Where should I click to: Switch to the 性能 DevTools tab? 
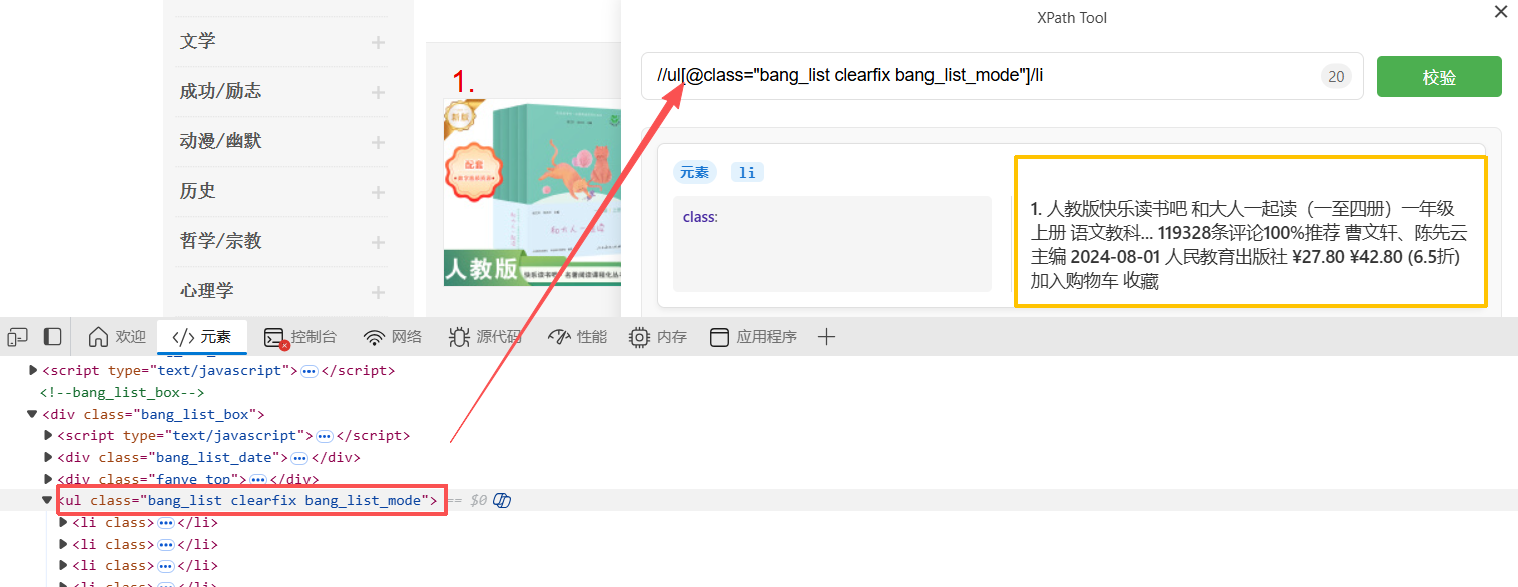tap(577, 337)
